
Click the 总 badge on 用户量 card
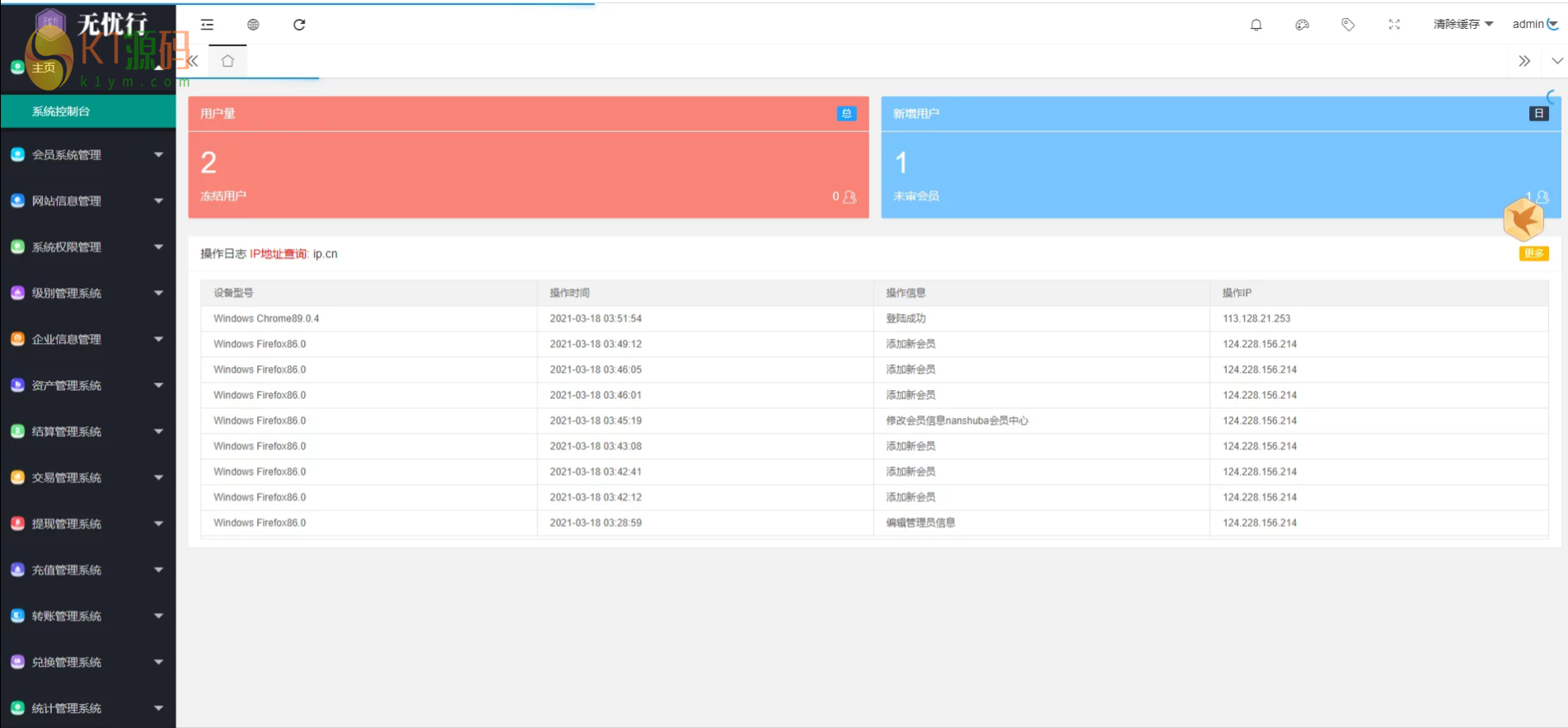click(846, 114)
